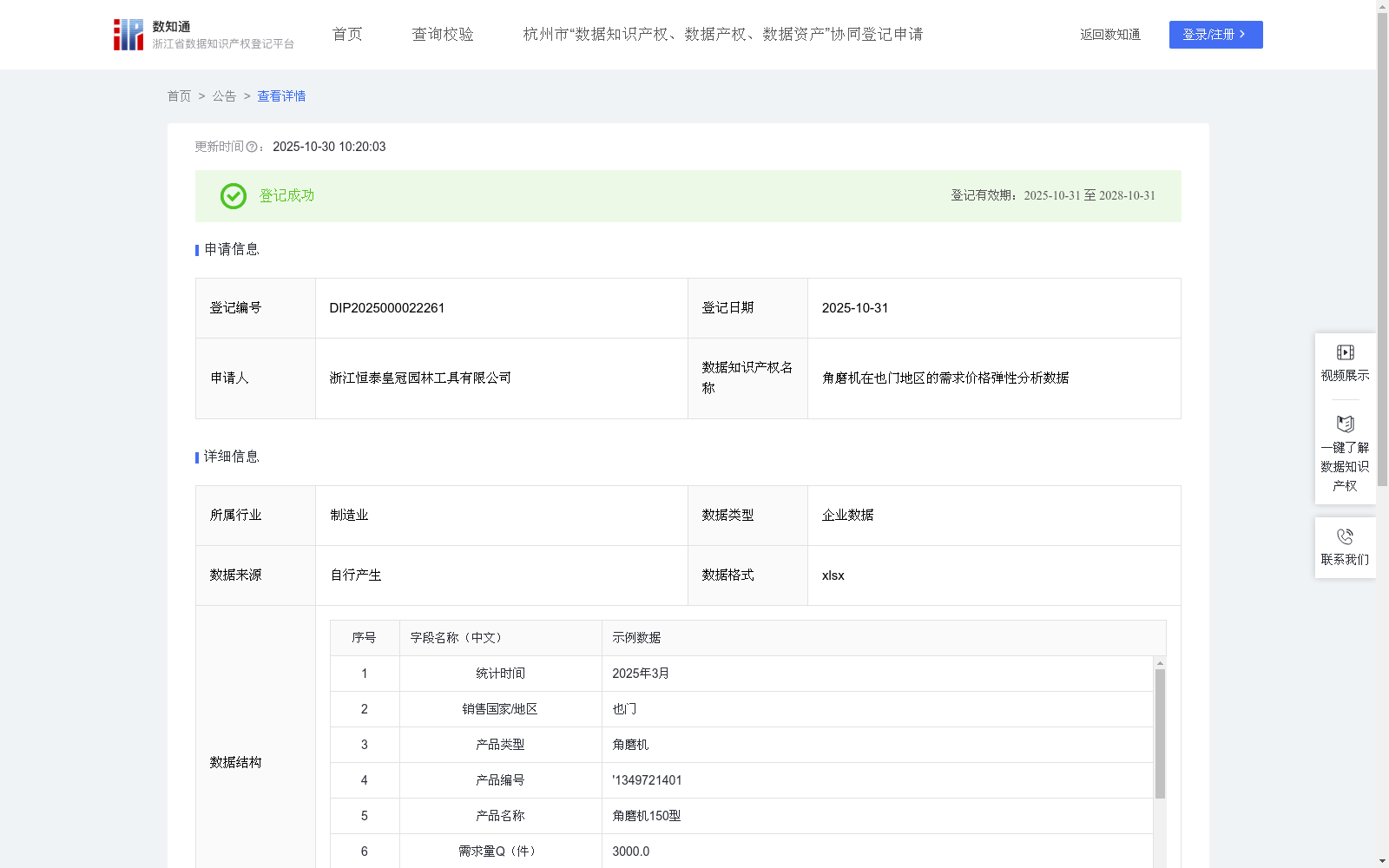1389x868 pixels.
Task: Click the arrow in 登录/注册 button
Action: tap(1242, 35)
